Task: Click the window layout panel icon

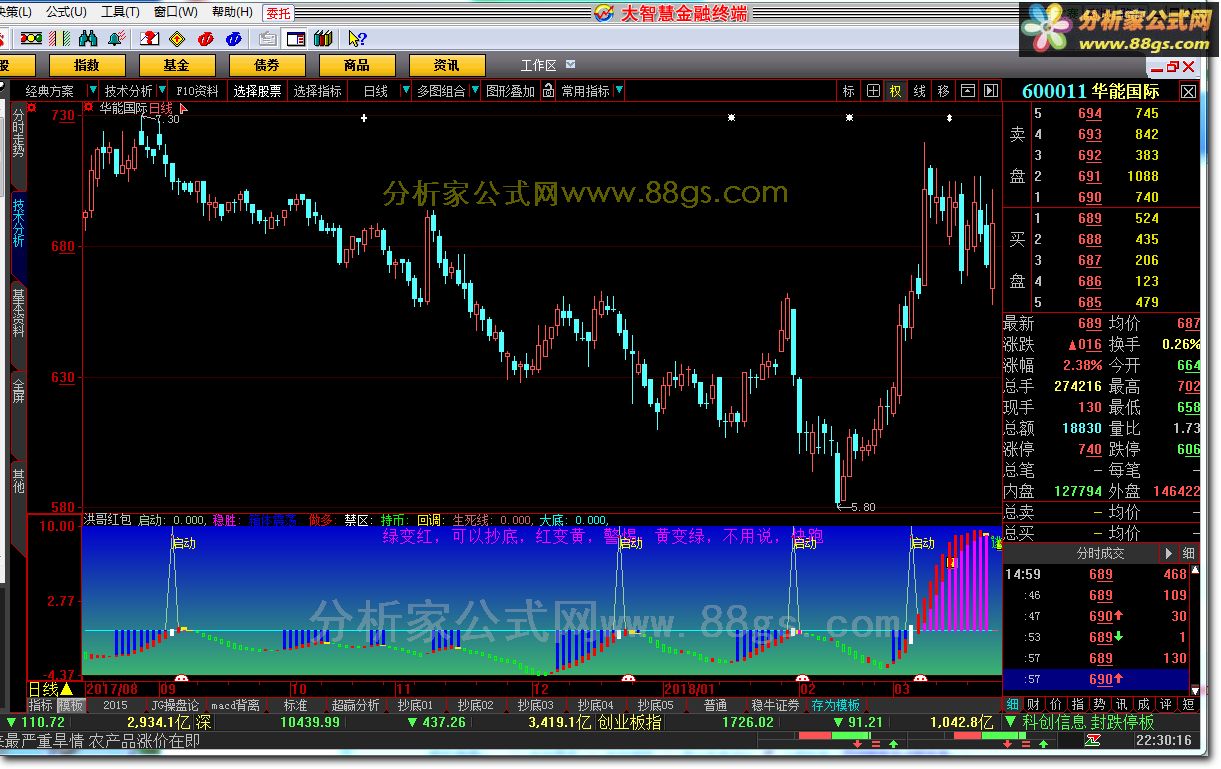Action: pos(296,39)
